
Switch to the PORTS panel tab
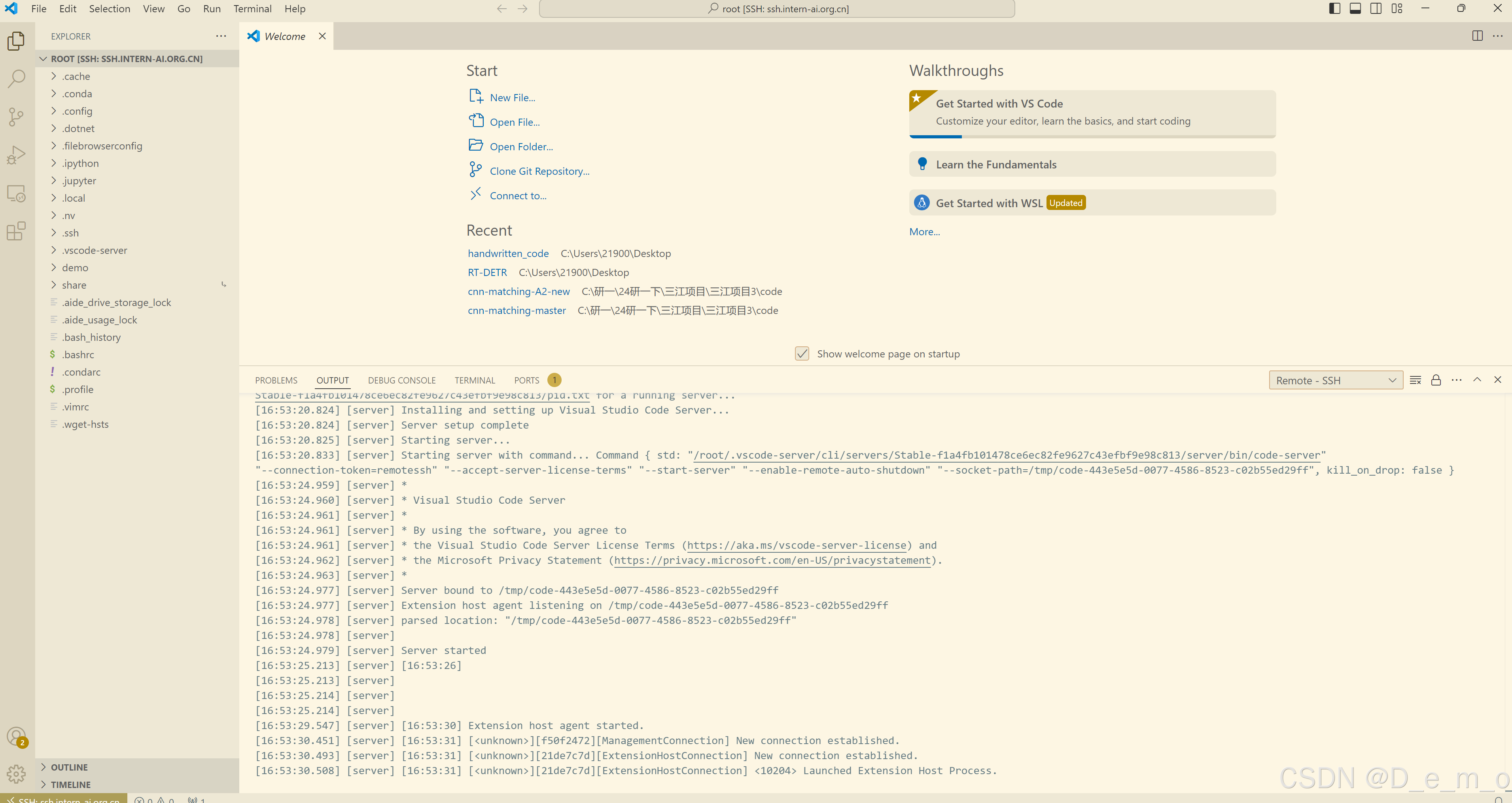[x=526, y=380]
